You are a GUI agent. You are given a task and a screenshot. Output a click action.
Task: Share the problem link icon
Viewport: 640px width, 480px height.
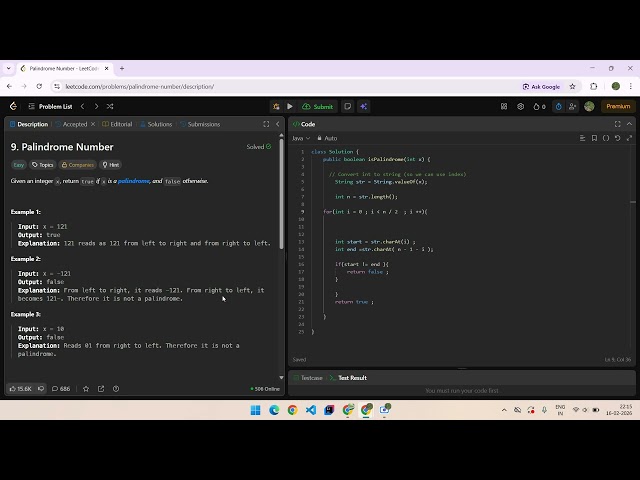click(101, 389)
